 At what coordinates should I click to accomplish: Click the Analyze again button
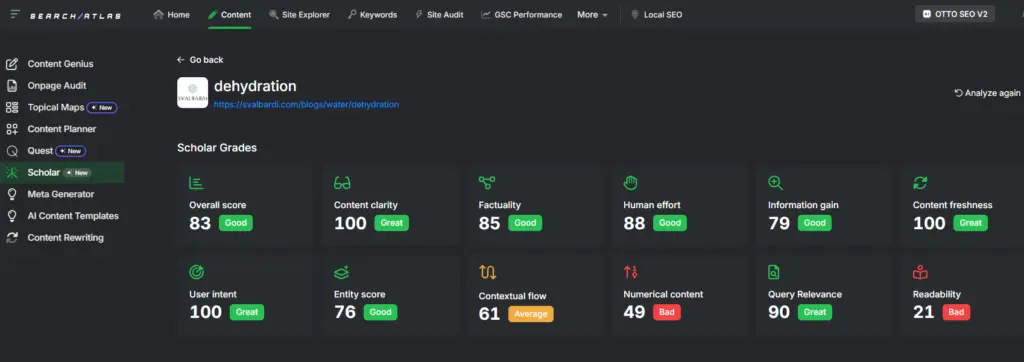point(987,93)
